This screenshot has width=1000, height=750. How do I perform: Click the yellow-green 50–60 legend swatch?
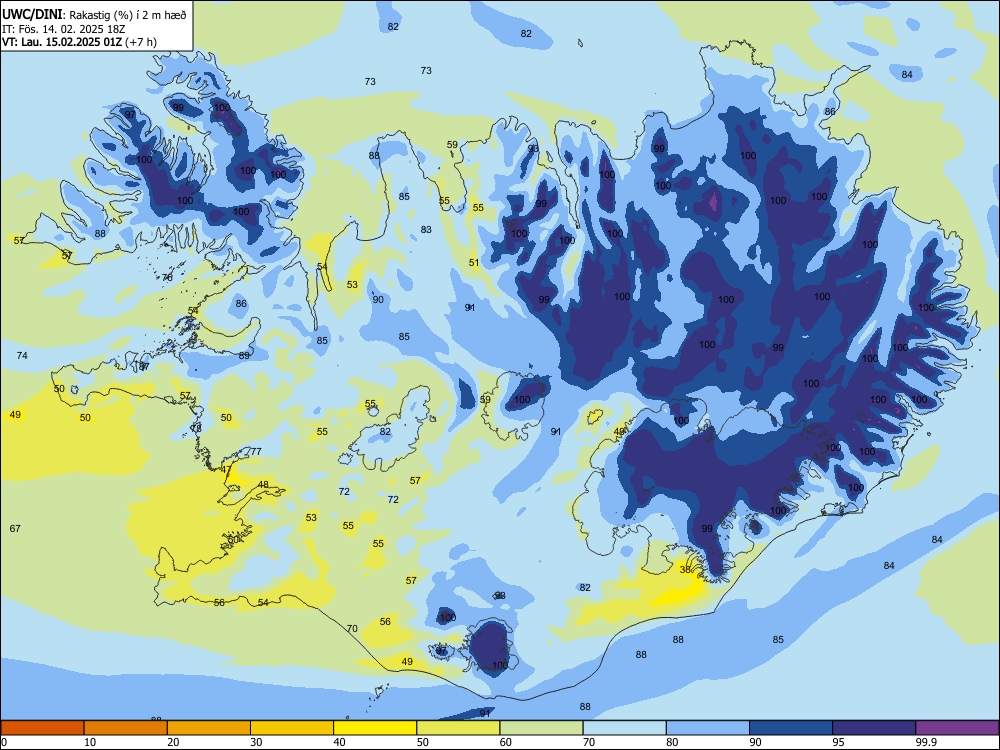coord(459,728)
